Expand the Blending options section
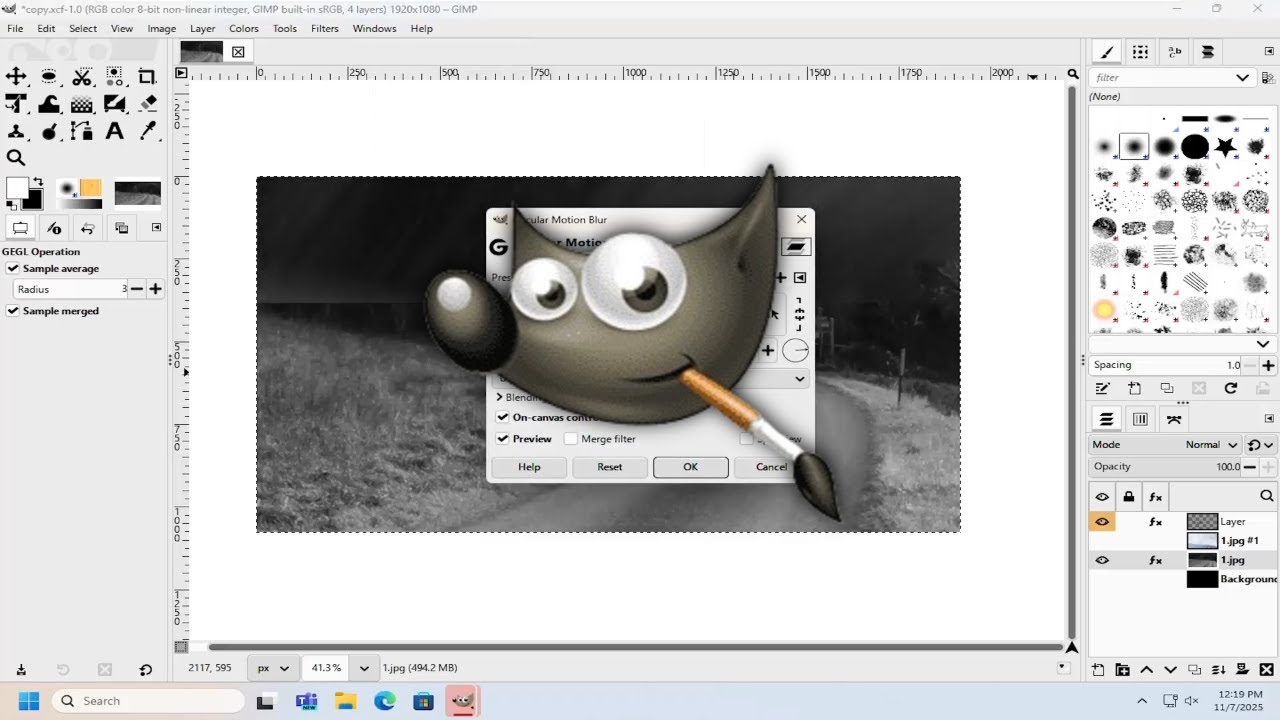The height and width of the screenshot is (720, 1280). pos(500,397)
